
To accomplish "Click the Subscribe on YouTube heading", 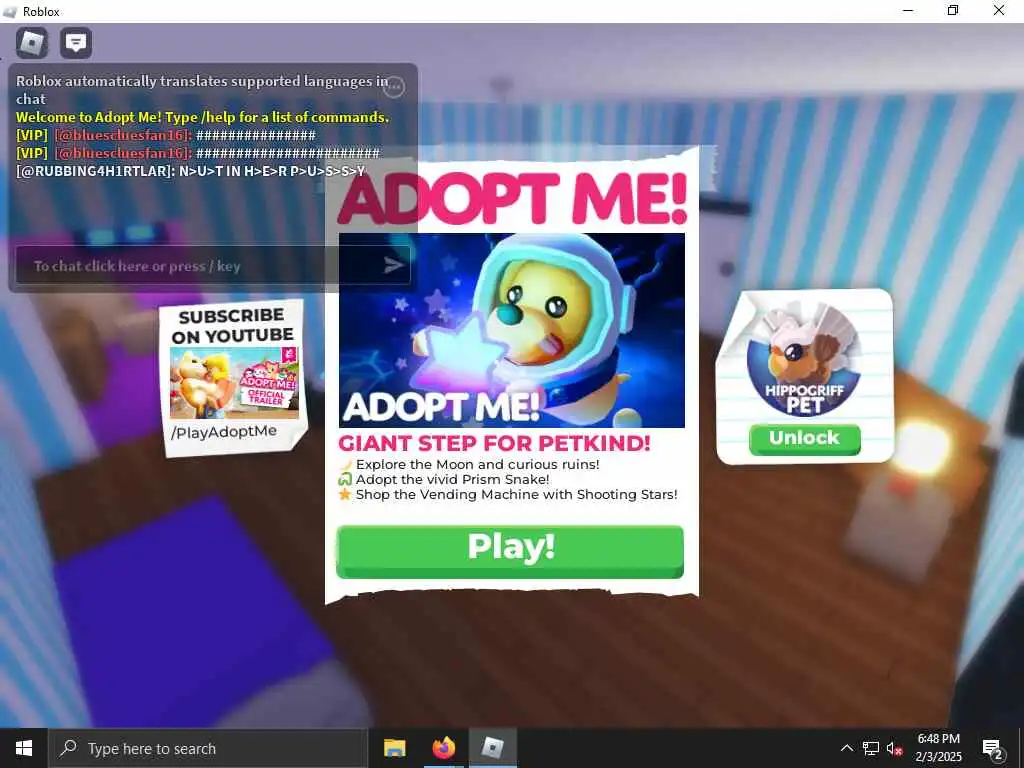I will pyautogui.click(x=232, y=325).
